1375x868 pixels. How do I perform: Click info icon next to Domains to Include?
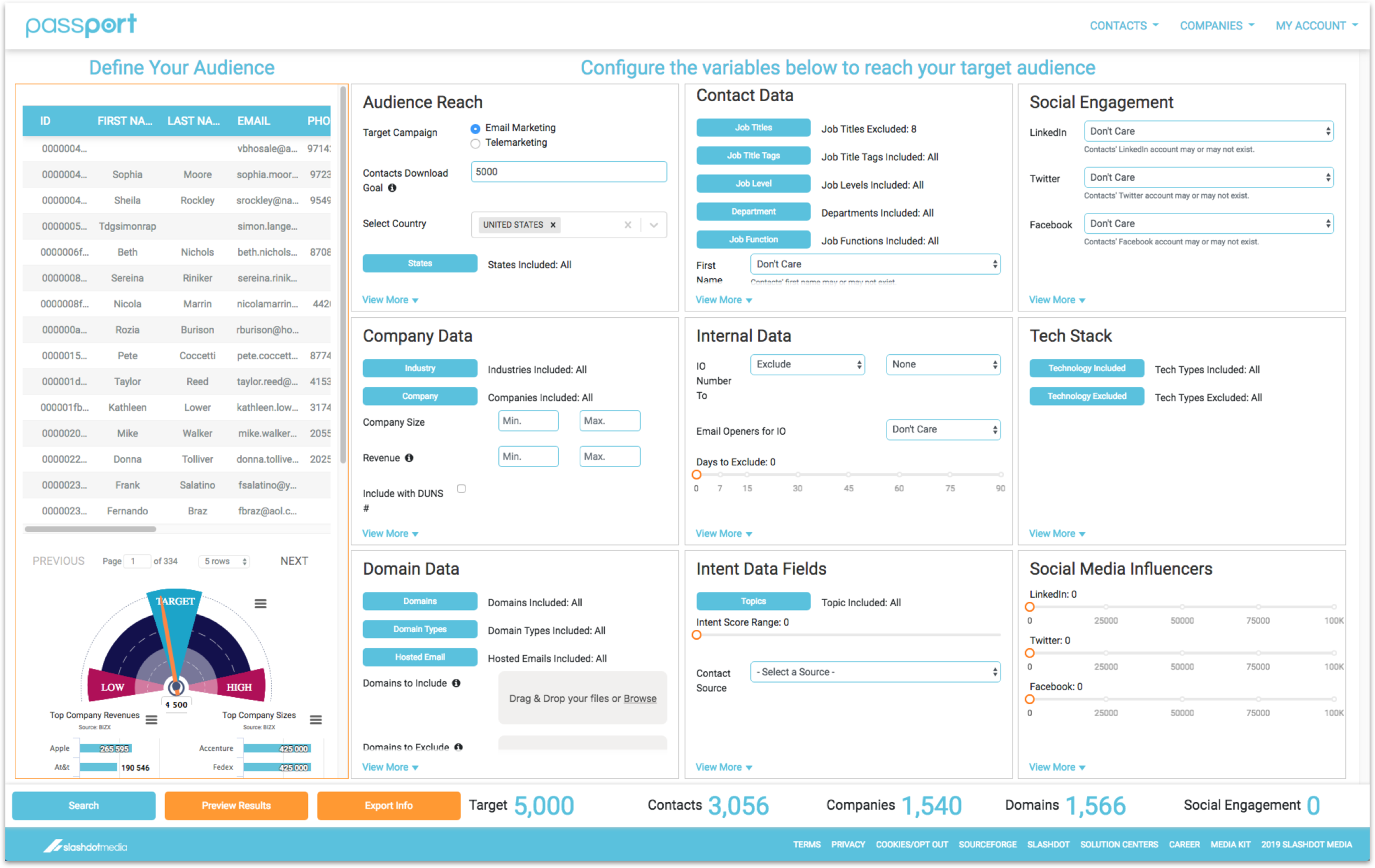[x=457, y=683]
